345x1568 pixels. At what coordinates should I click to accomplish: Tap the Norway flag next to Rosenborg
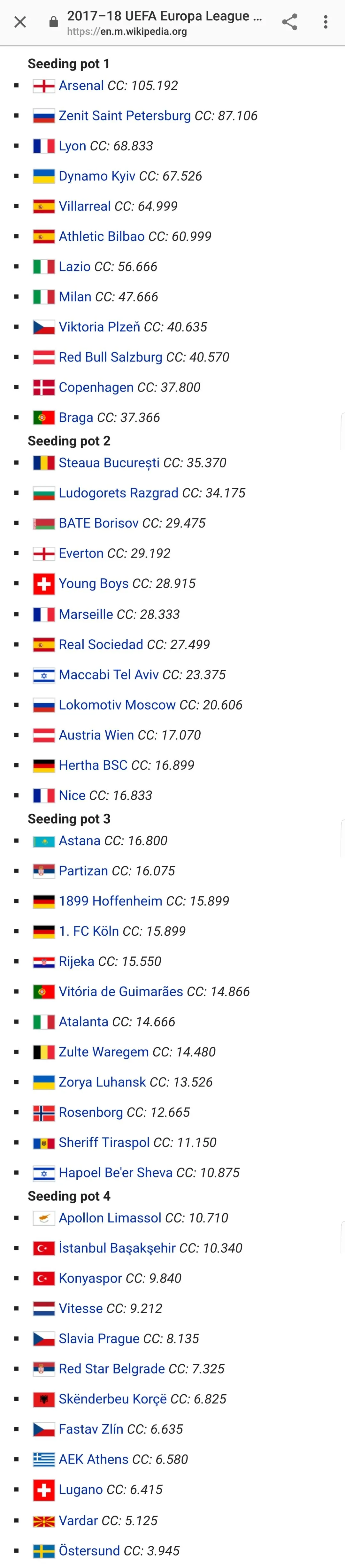point(44,1113)
